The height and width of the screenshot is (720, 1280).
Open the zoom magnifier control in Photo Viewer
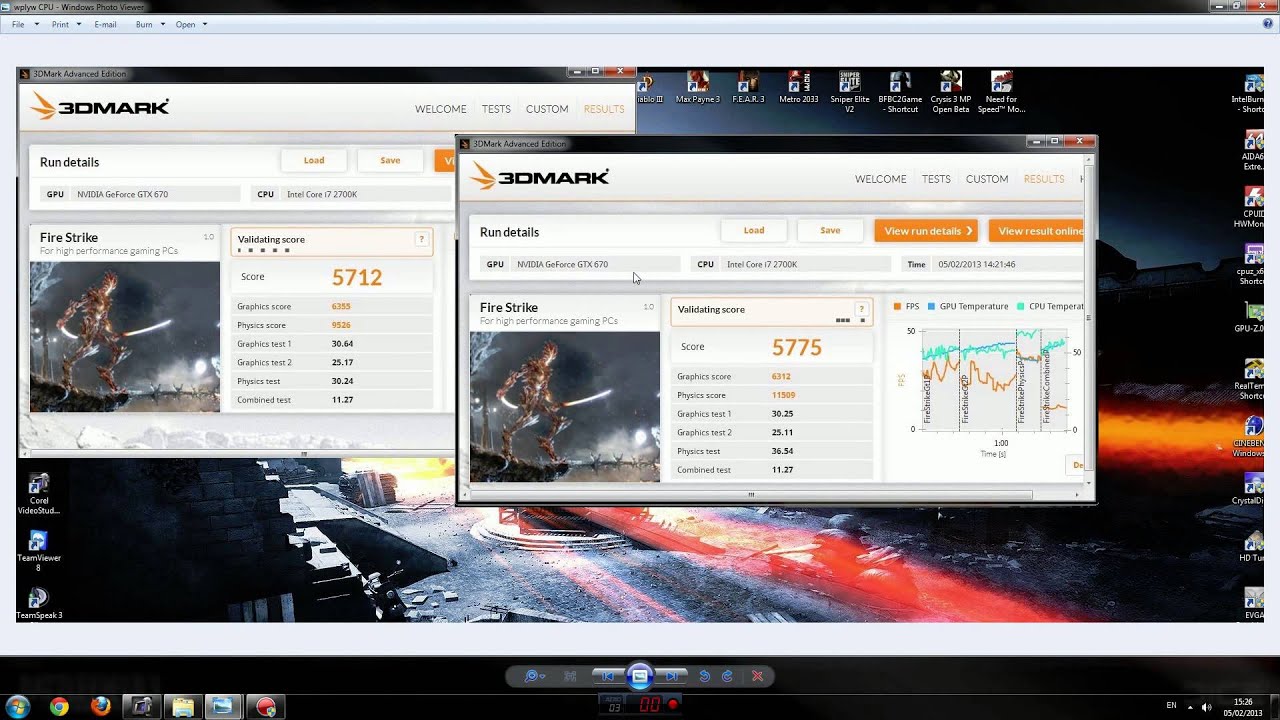(535, 676)
